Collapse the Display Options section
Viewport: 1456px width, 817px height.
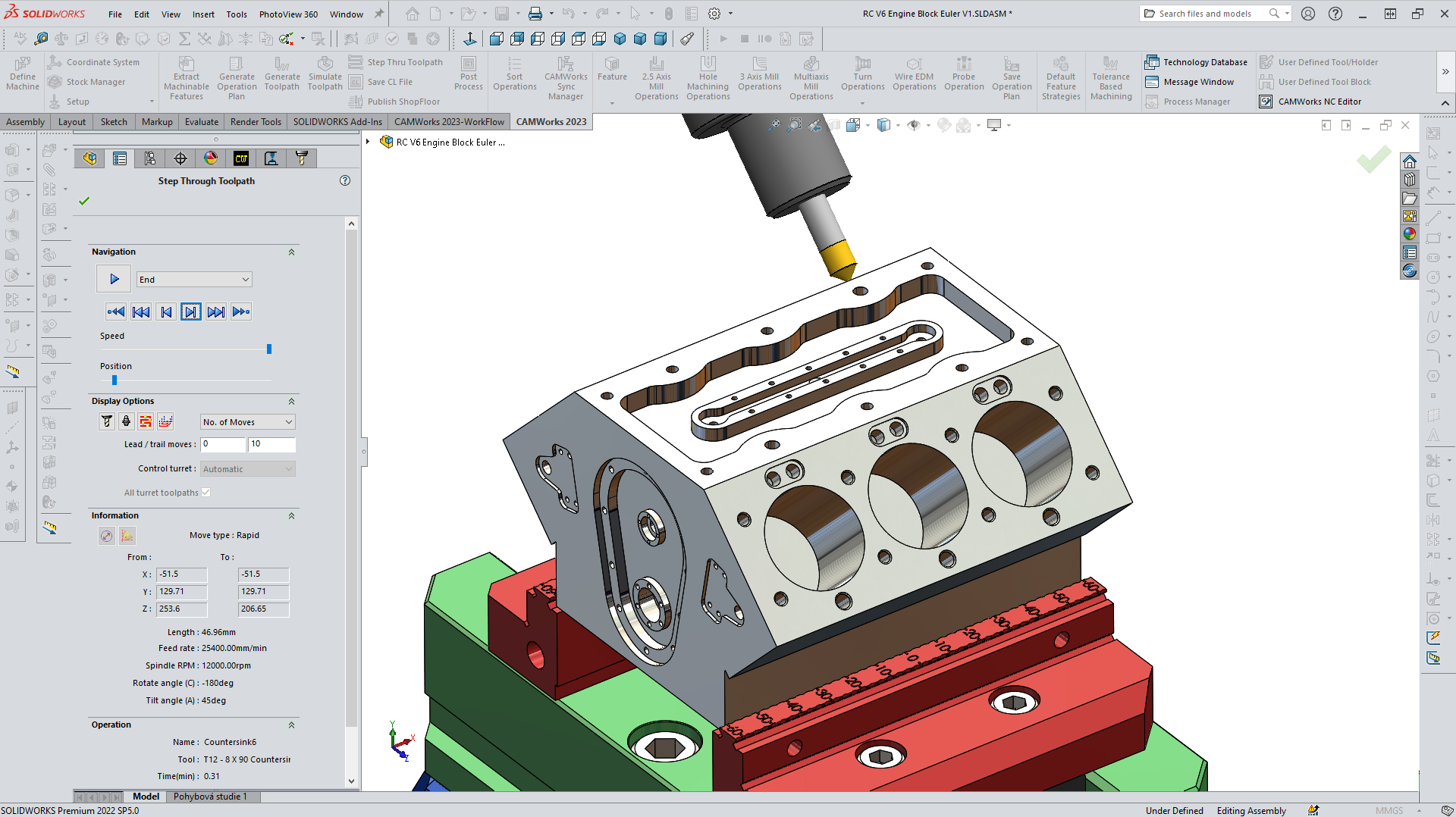[291, 402]
